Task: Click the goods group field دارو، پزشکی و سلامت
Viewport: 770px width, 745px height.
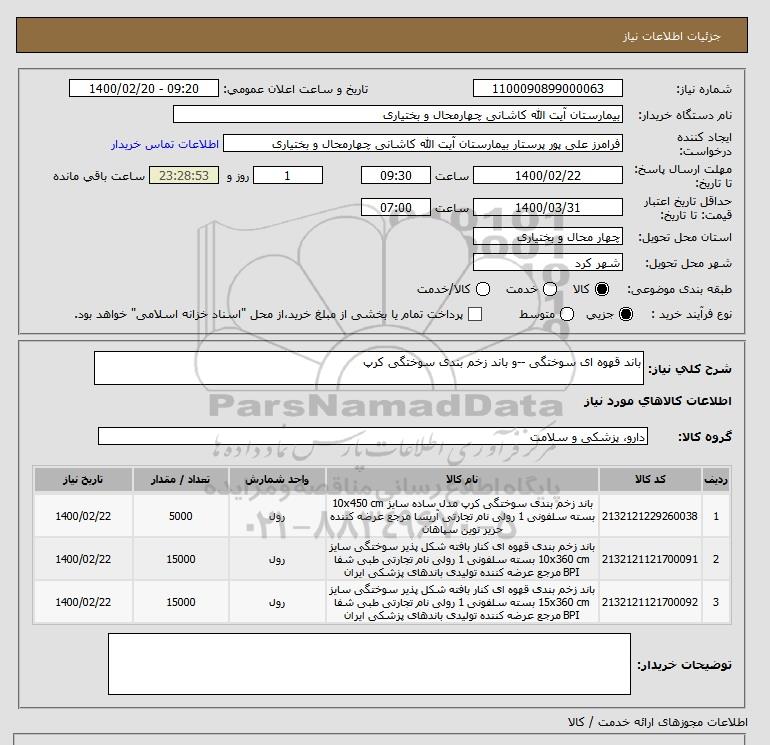Action: point(373,436)
